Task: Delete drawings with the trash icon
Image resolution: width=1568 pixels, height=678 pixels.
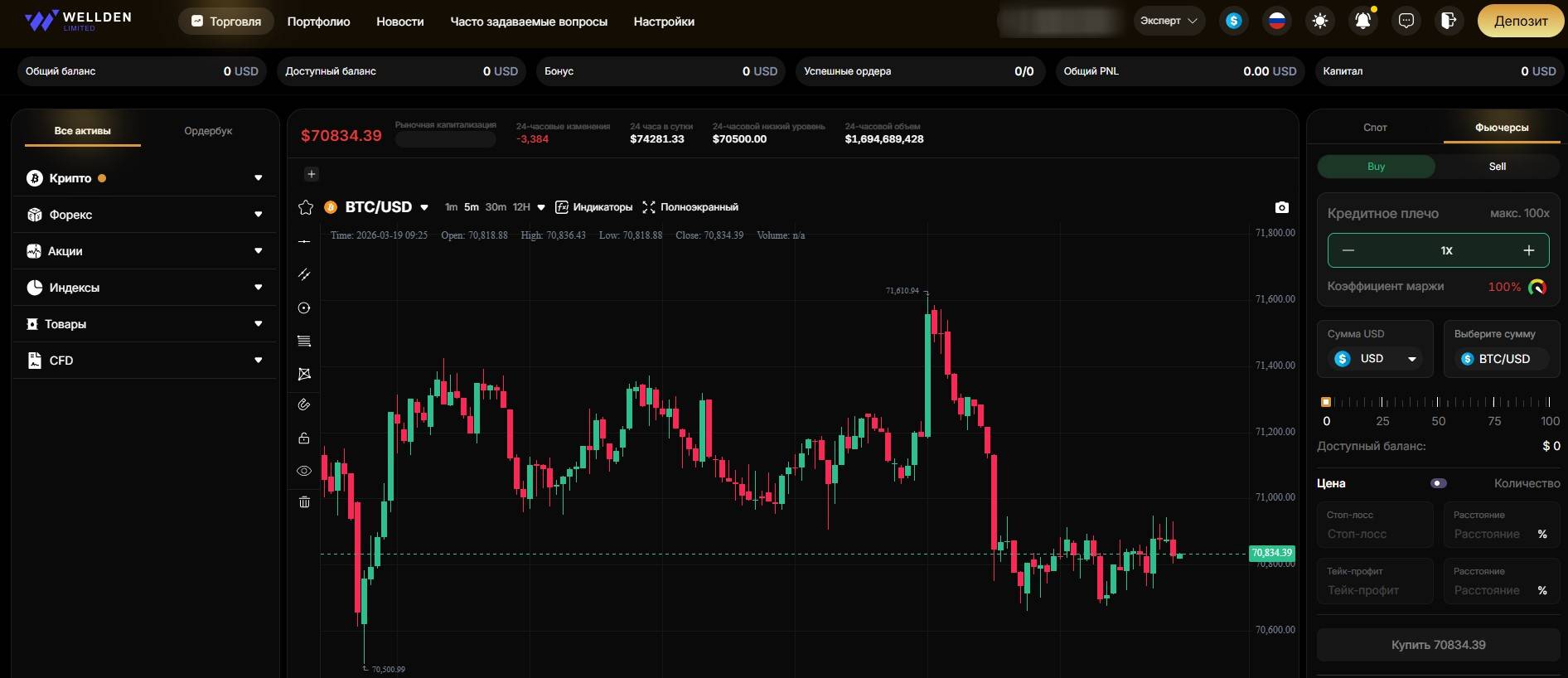Action: pos(304,502)
